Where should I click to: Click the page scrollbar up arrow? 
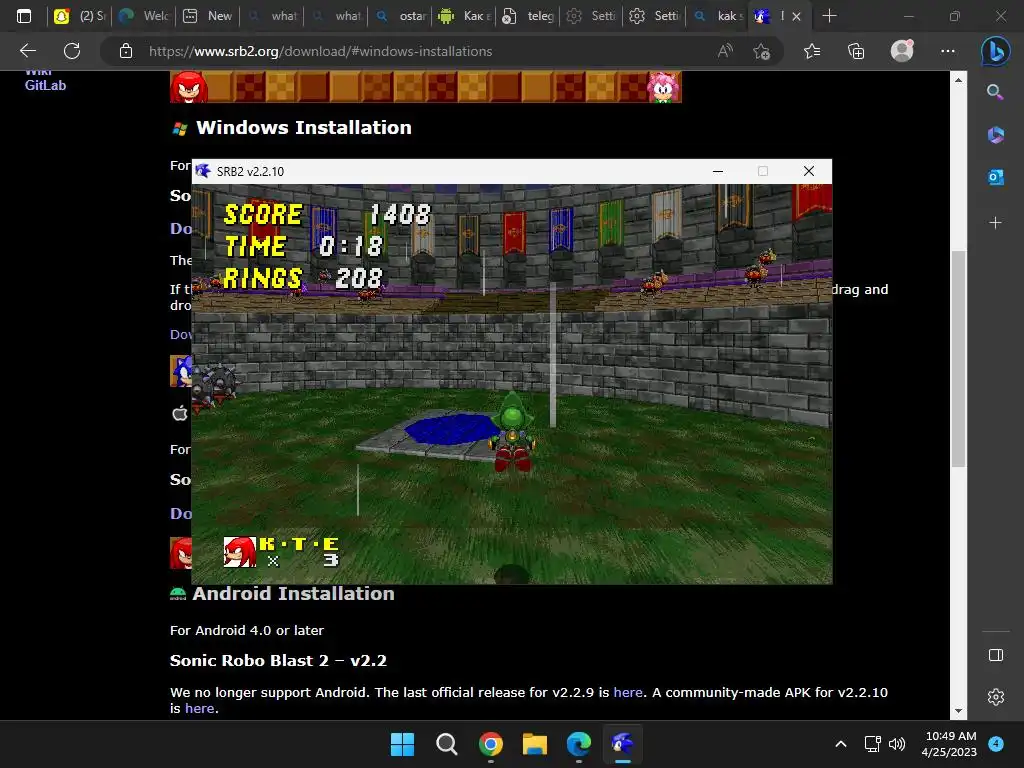pos(958,80)
